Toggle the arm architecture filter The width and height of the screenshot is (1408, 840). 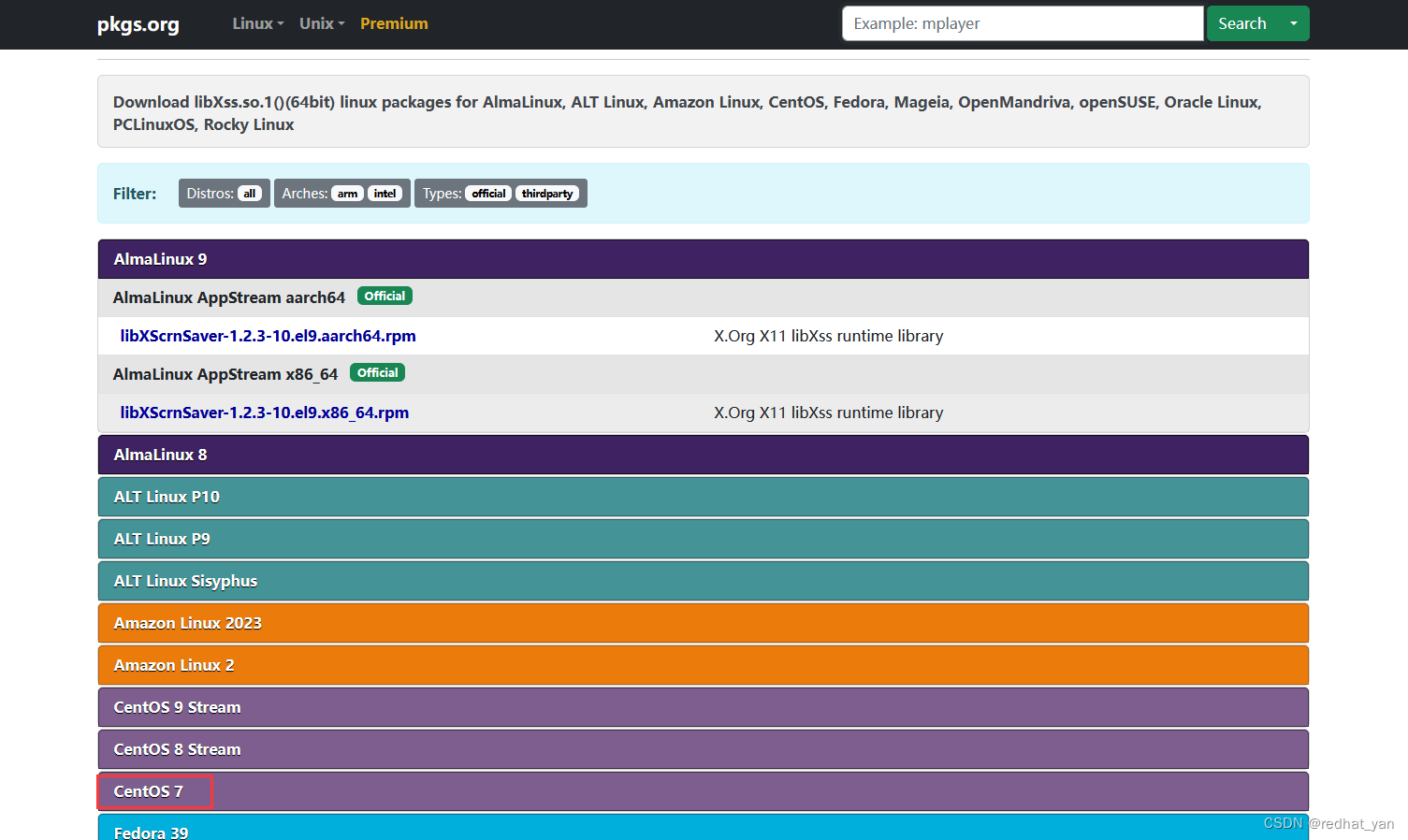pos(347,193)
